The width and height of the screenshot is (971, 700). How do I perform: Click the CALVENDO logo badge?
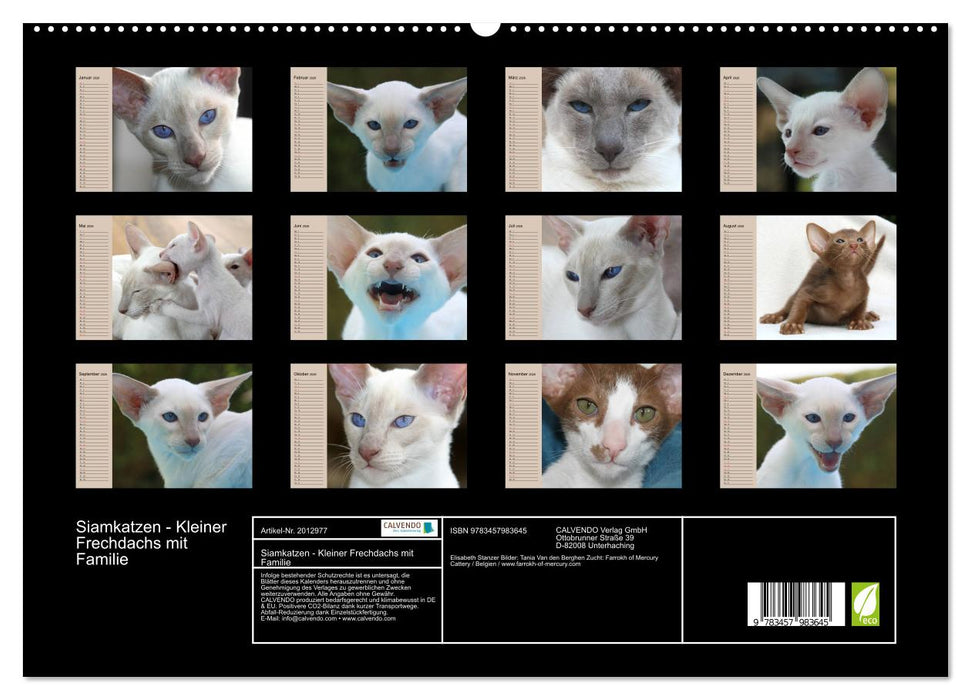(409, 528)
